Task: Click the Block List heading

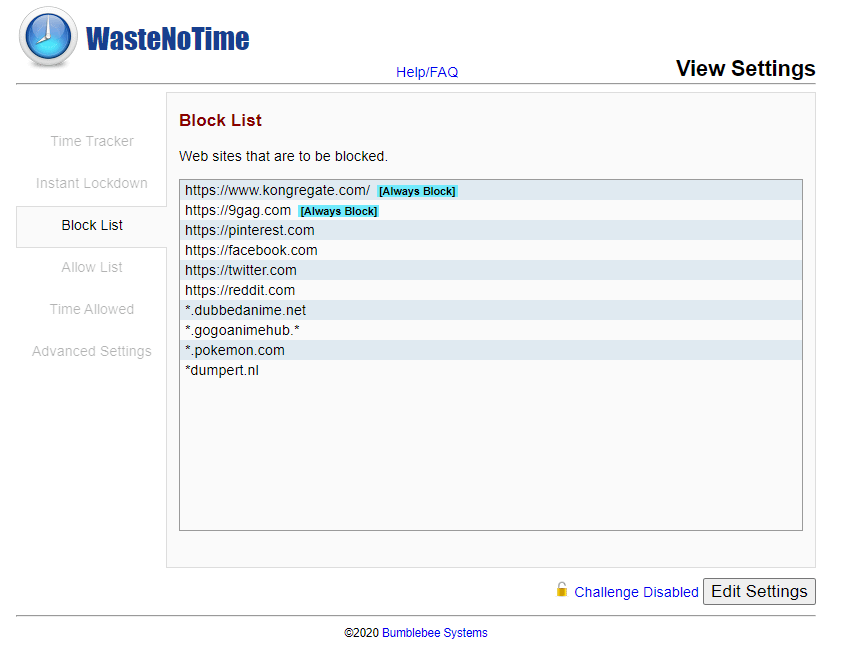Action: [220, 120]
